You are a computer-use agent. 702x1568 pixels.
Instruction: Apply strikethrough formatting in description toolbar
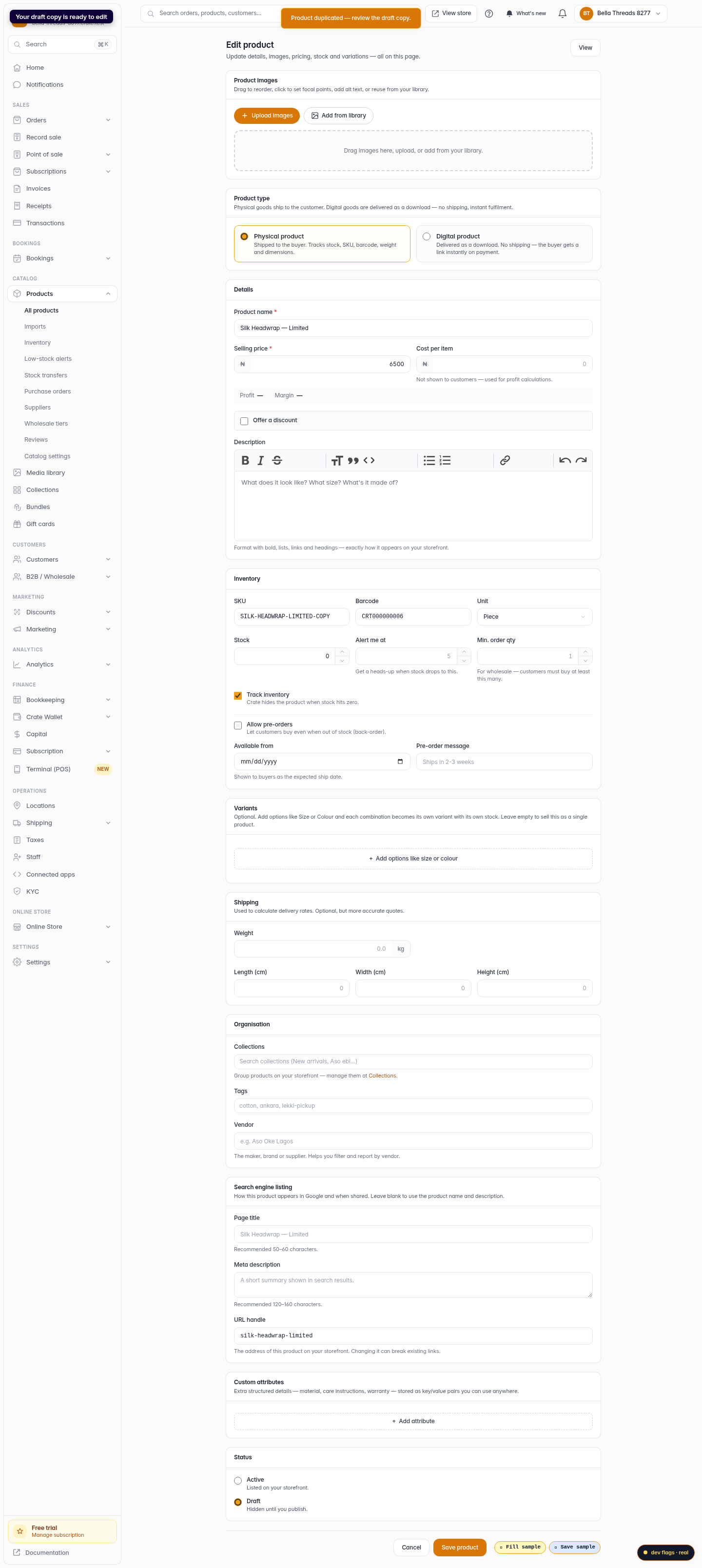[277, 460]
